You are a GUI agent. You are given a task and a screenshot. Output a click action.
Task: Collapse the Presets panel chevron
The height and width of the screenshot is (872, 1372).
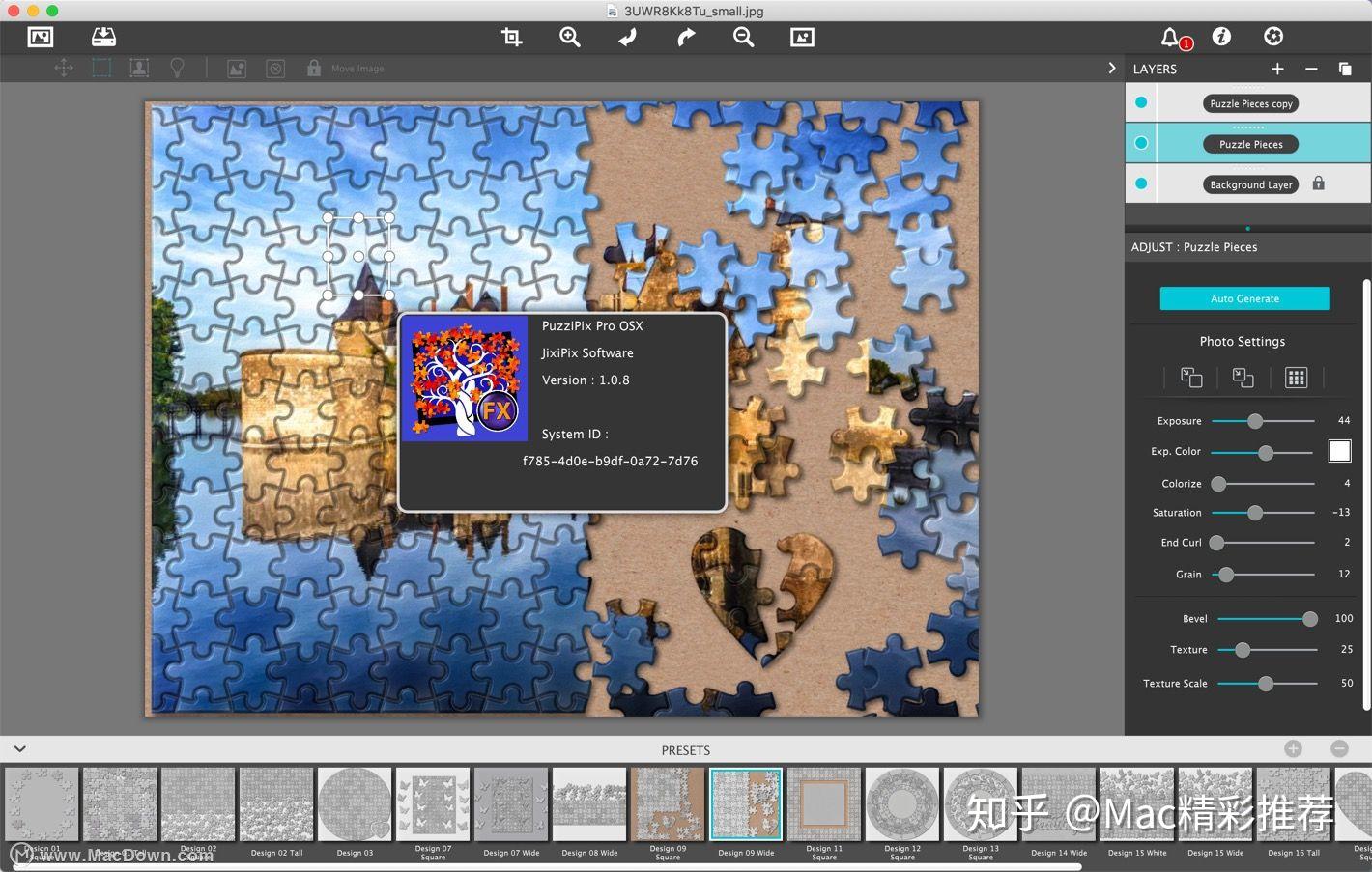coord(19,749)
